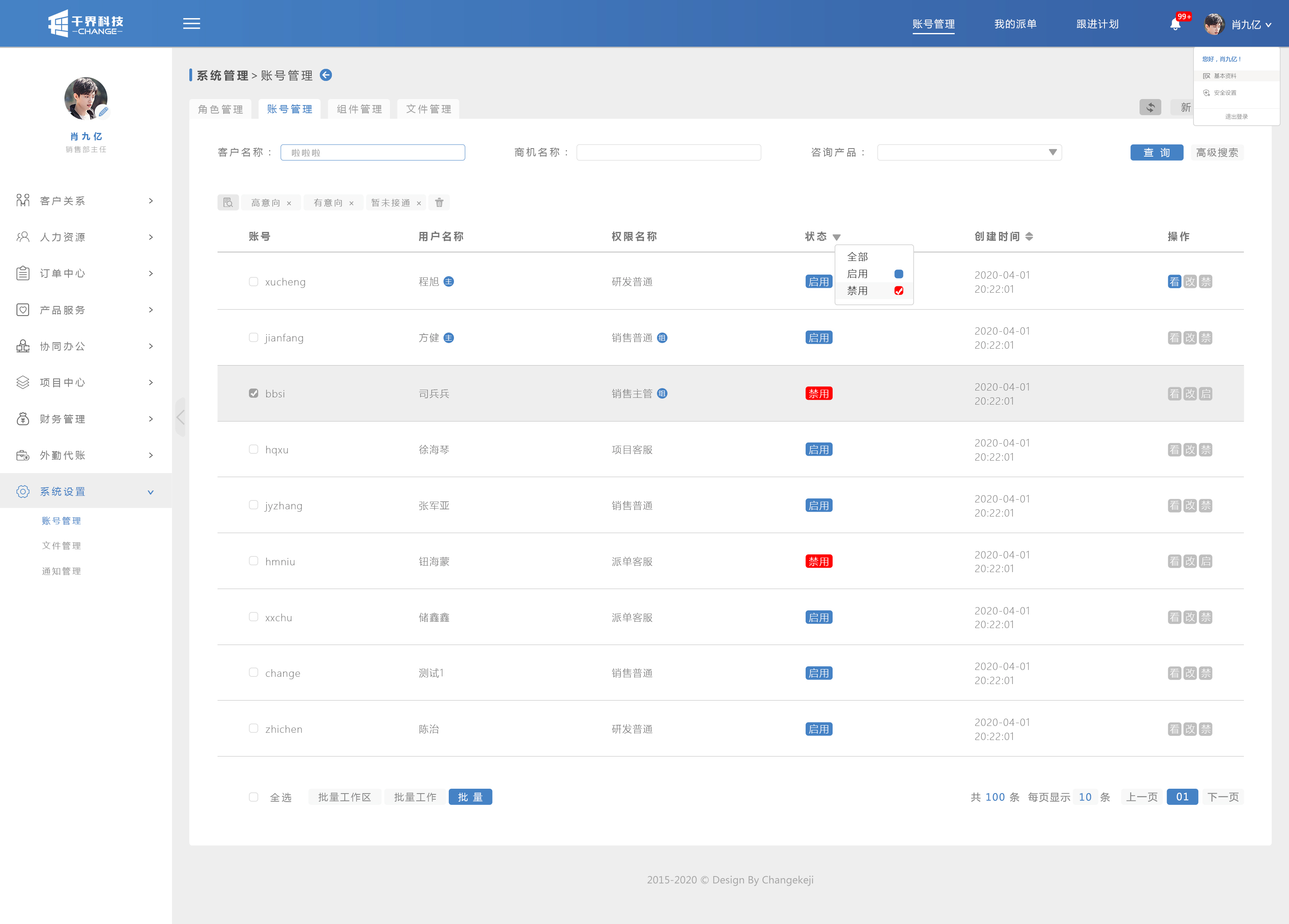Click the 批量工作区 button
1289x924 pixels.
tap(344, 797)
